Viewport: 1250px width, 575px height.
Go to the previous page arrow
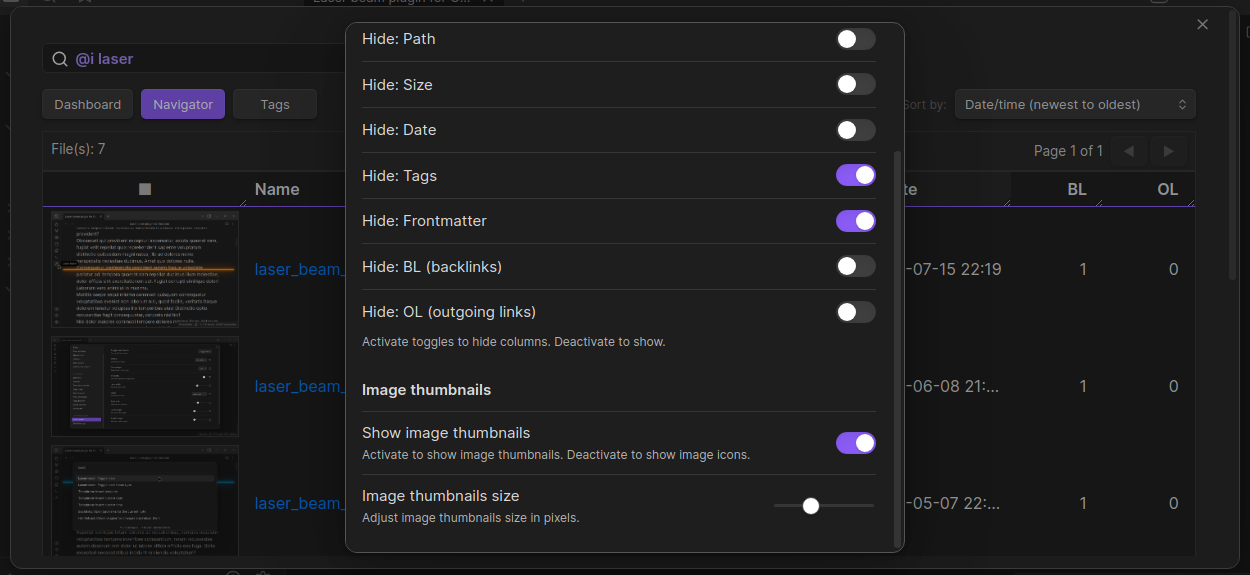(x=1129, y=151)
